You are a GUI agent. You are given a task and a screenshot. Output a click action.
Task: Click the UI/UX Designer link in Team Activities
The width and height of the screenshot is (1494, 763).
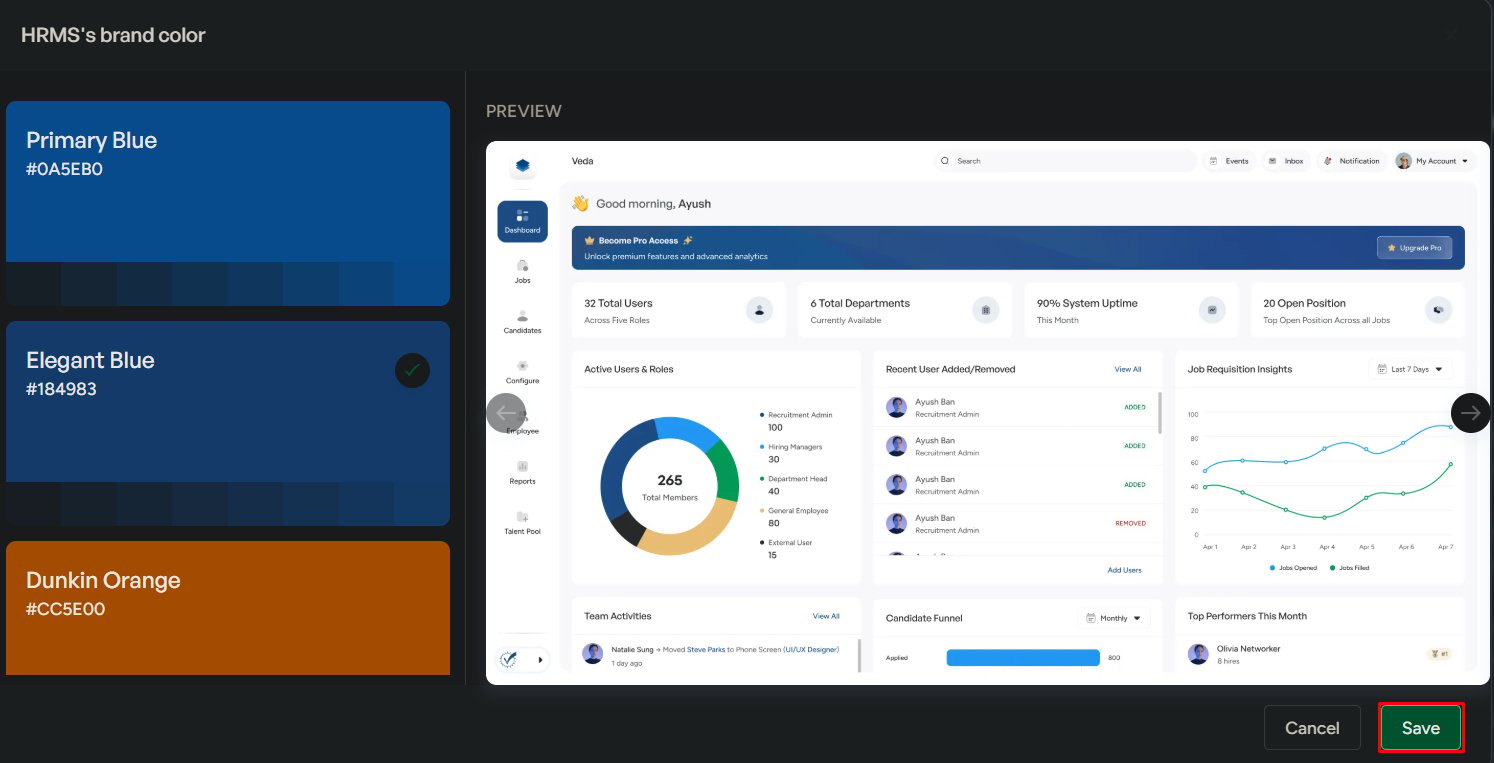[810, 650]
